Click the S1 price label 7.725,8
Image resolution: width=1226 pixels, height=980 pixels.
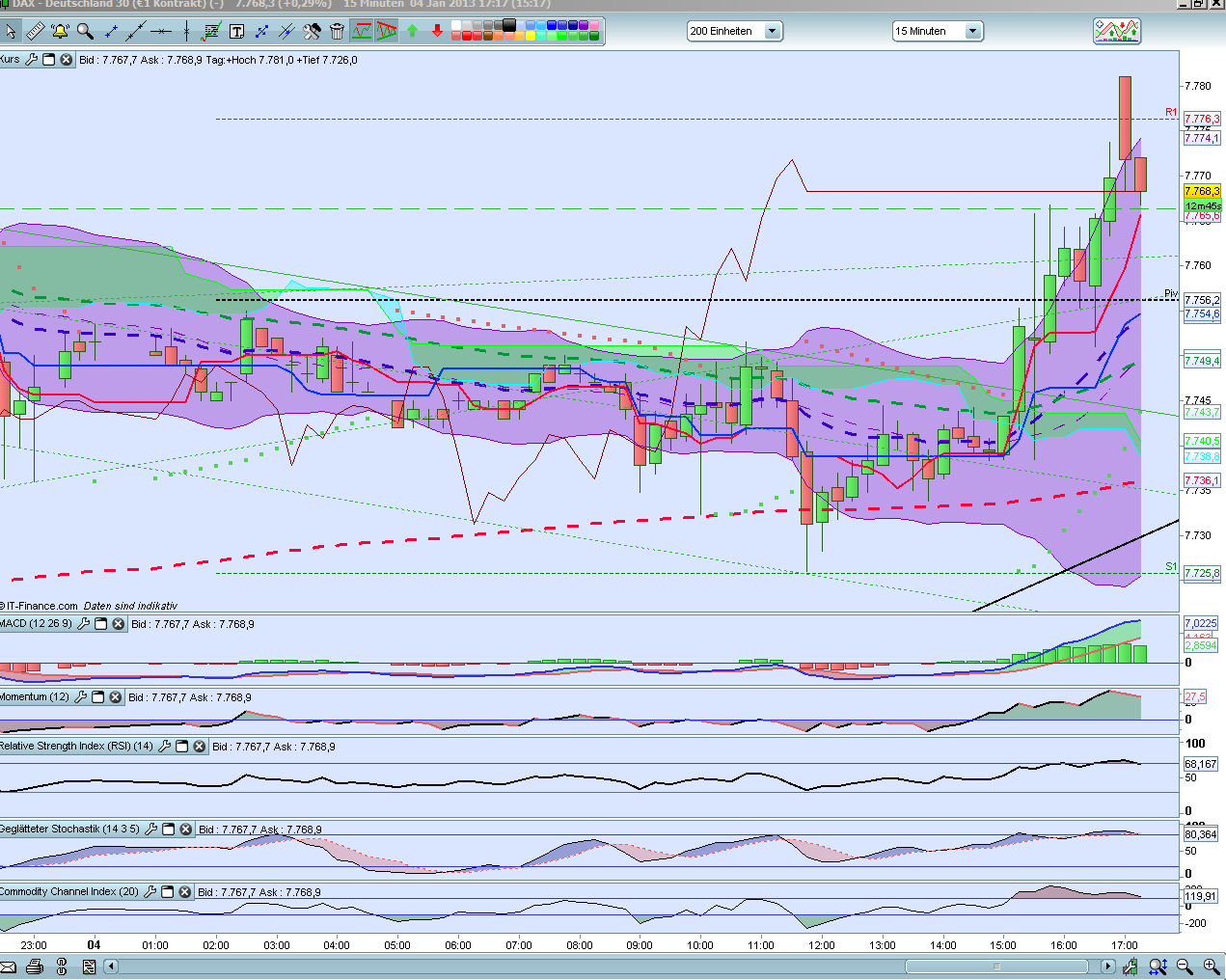[1202, 573]
